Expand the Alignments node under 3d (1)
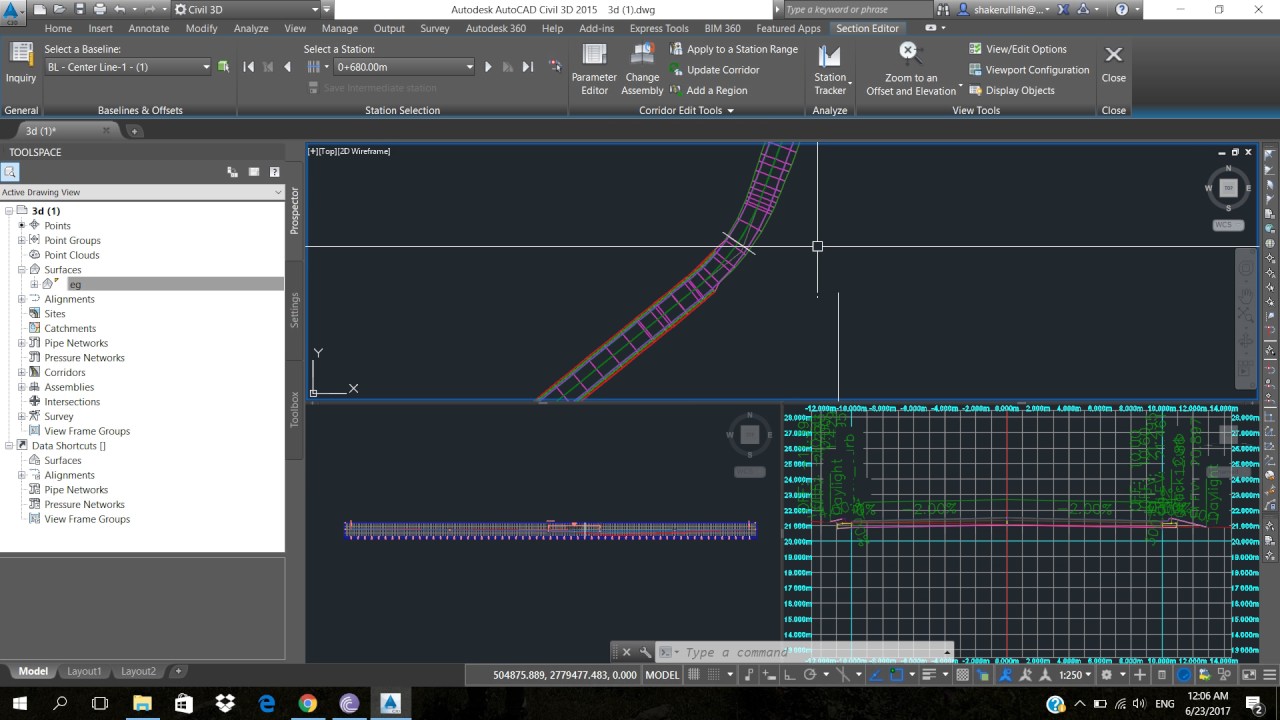This screenshot has width=1280, height=720. (22, 299)
